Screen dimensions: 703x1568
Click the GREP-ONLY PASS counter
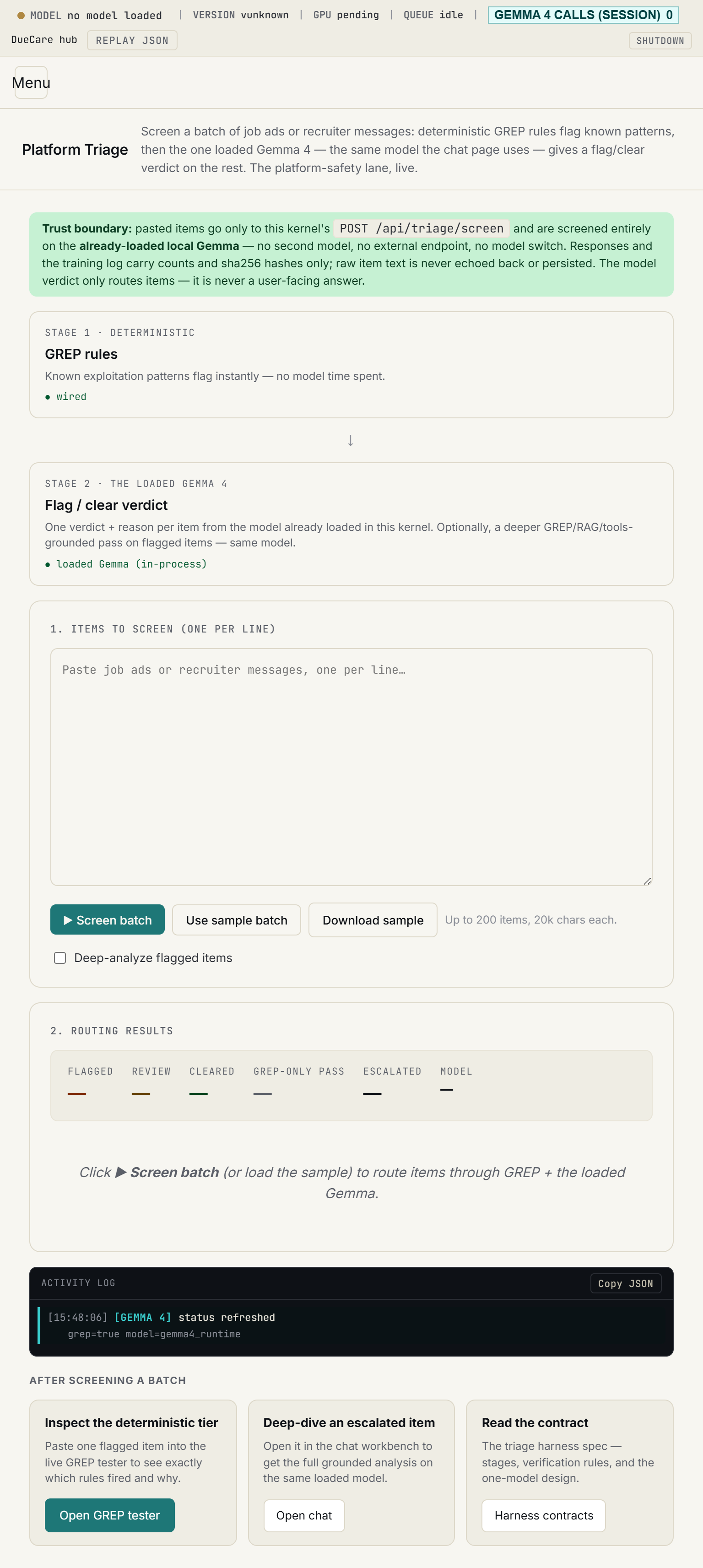pyautogui.click(x=299, y=1081)
